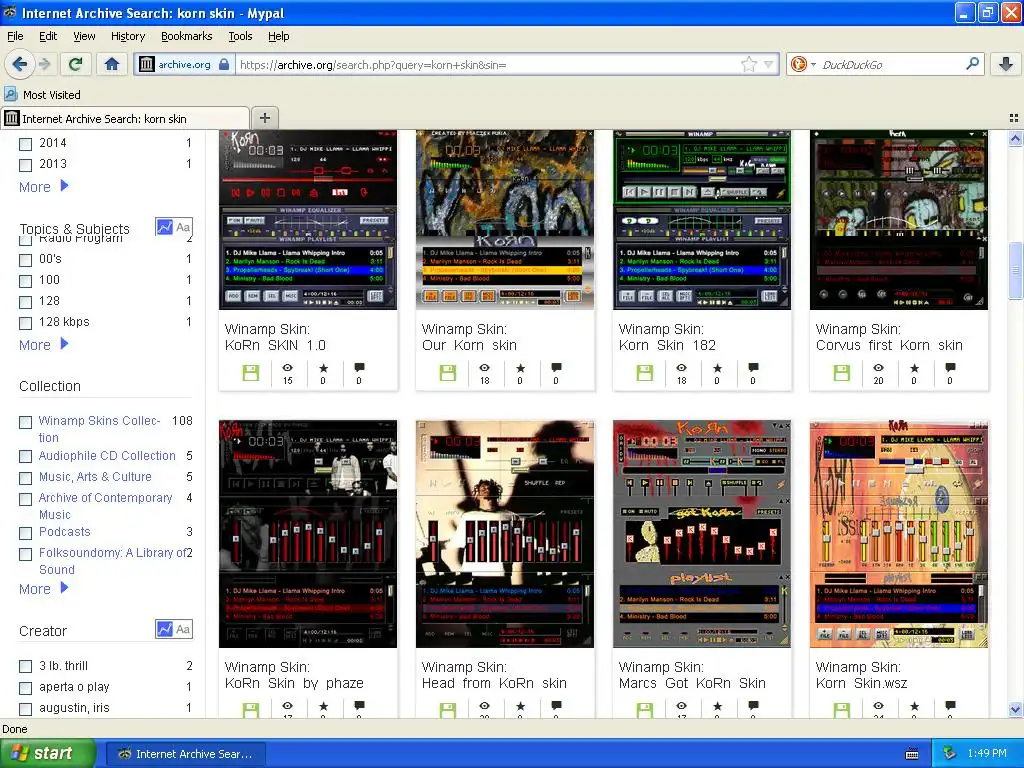Click the floppy icon under Korn Skin 182
Screen dimensions: 1024x768
pos(645,373)
